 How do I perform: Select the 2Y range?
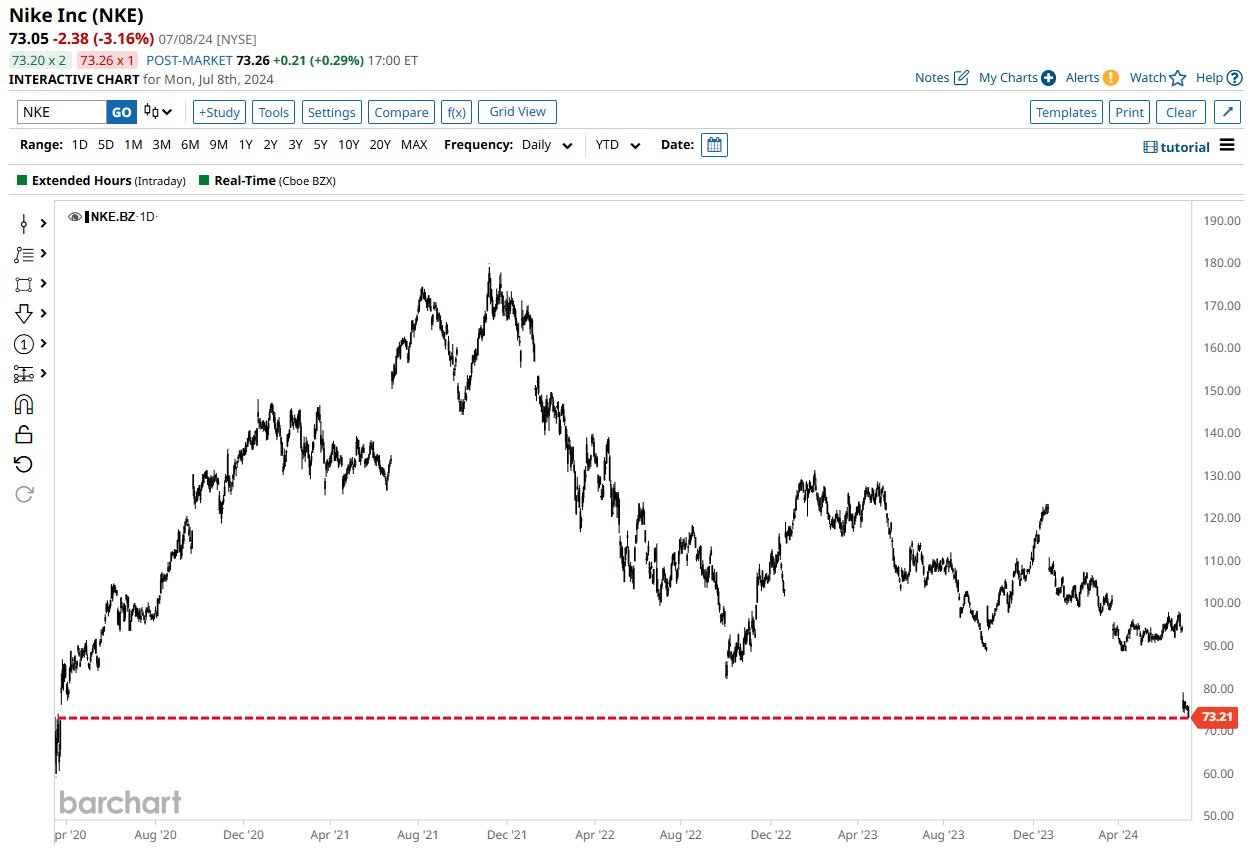(270, 145)
